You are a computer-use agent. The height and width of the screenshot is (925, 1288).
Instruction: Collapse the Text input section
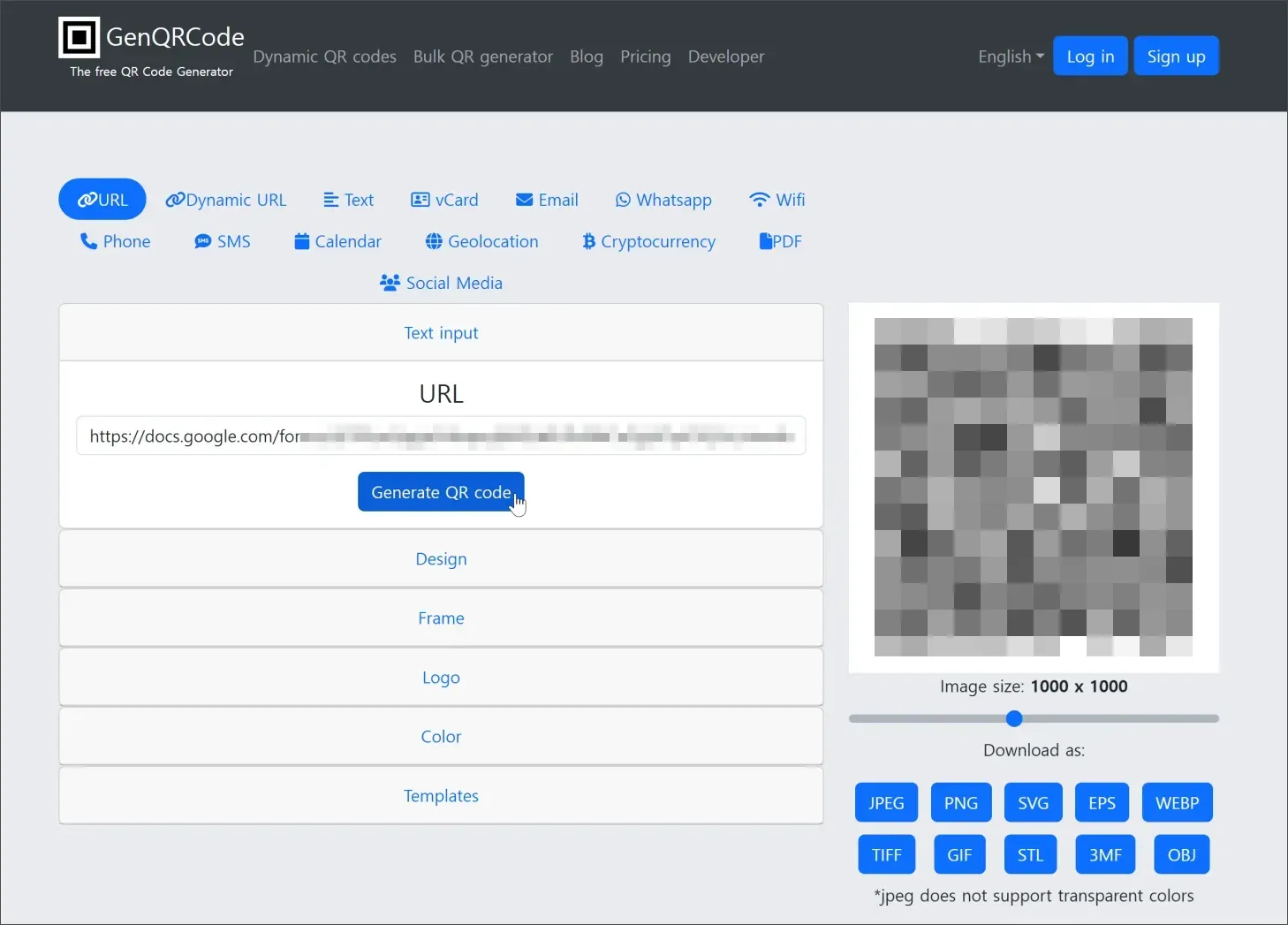pos(441,333)
